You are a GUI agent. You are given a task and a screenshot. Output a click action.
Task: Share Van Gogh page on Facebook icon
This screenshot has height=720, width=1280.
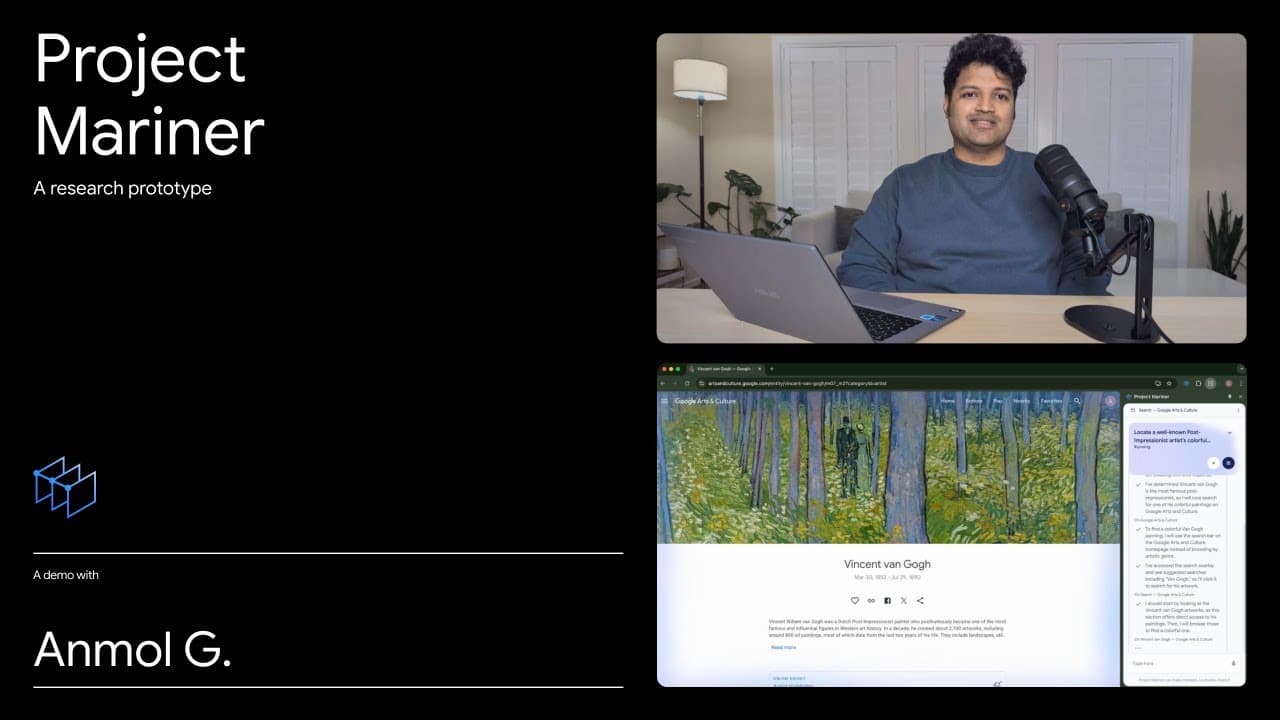tap(887, 600)
